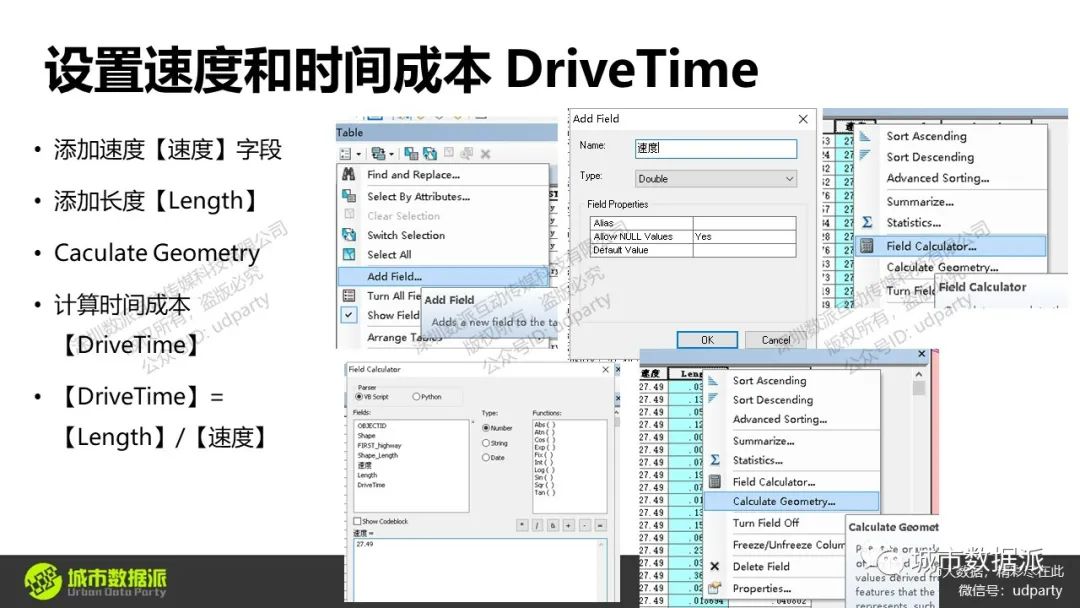Image resolution: width=1080 pixels, height=608 pixels.
Task: Click calculator icon beside highlighted Field Calculator entry
Action: coord(866,246)
